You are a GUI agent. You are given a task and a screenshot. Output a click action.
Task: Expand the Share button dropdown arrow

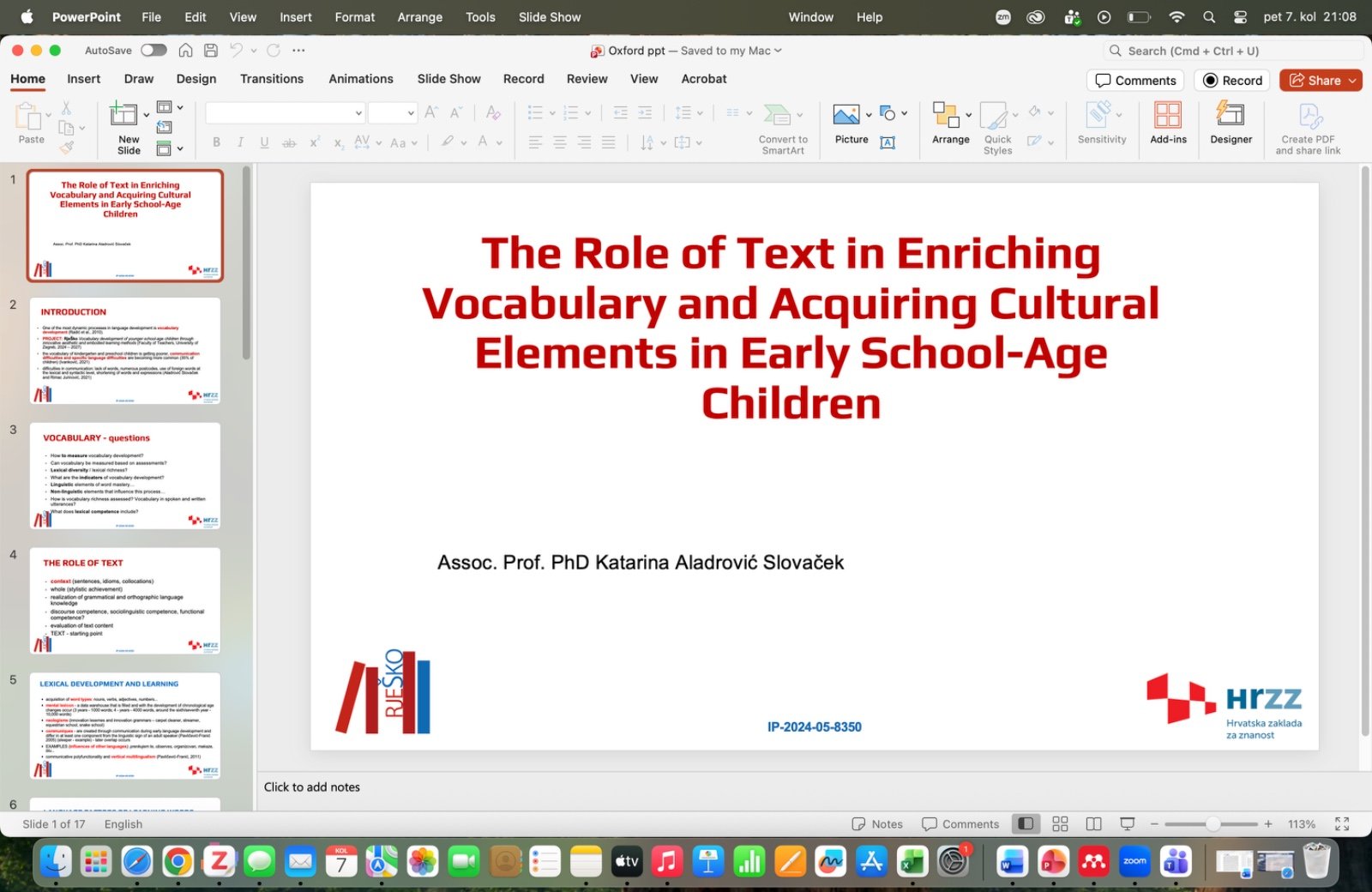pyautogui.click(x=1352, y=81)
